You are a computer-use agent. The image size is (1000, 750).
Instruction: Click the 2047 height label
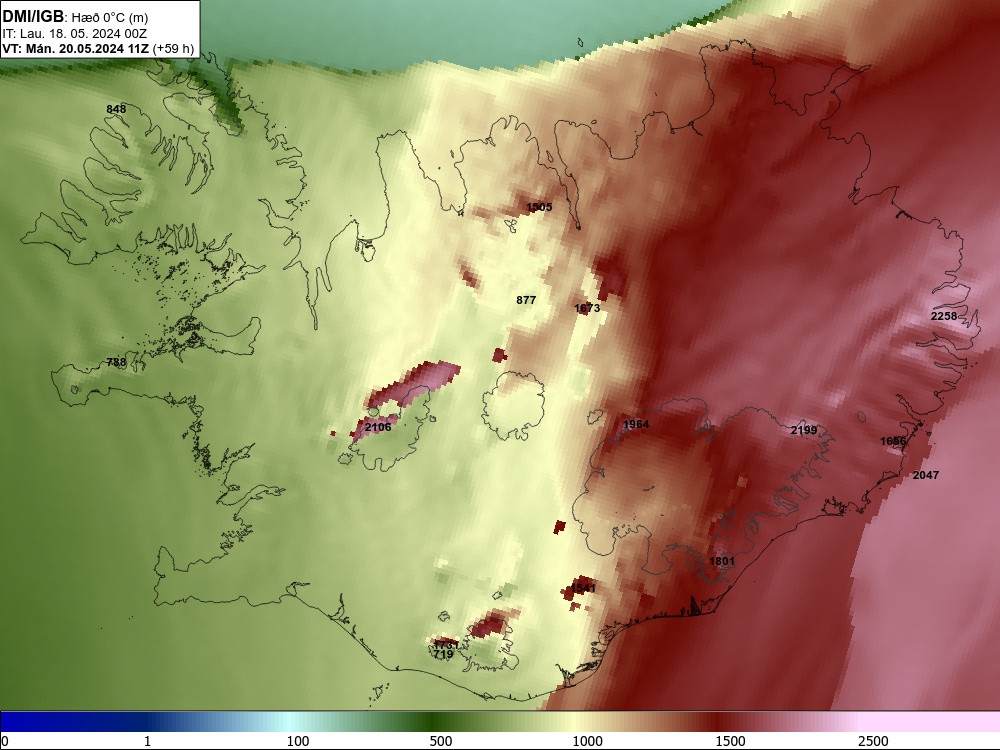[926, 475]
